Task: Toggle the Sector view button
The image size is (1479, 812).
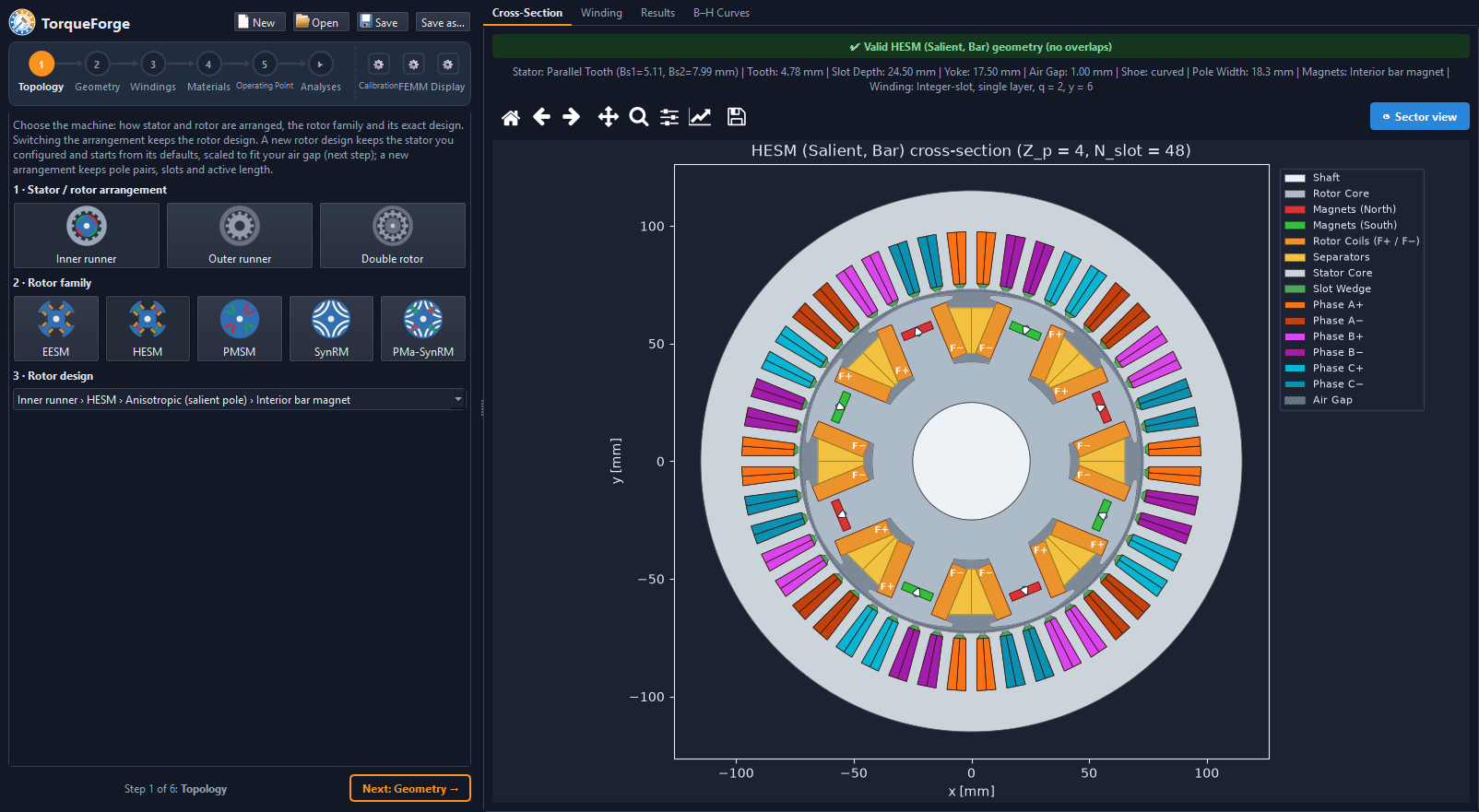Action: (x=1420, y=117)
